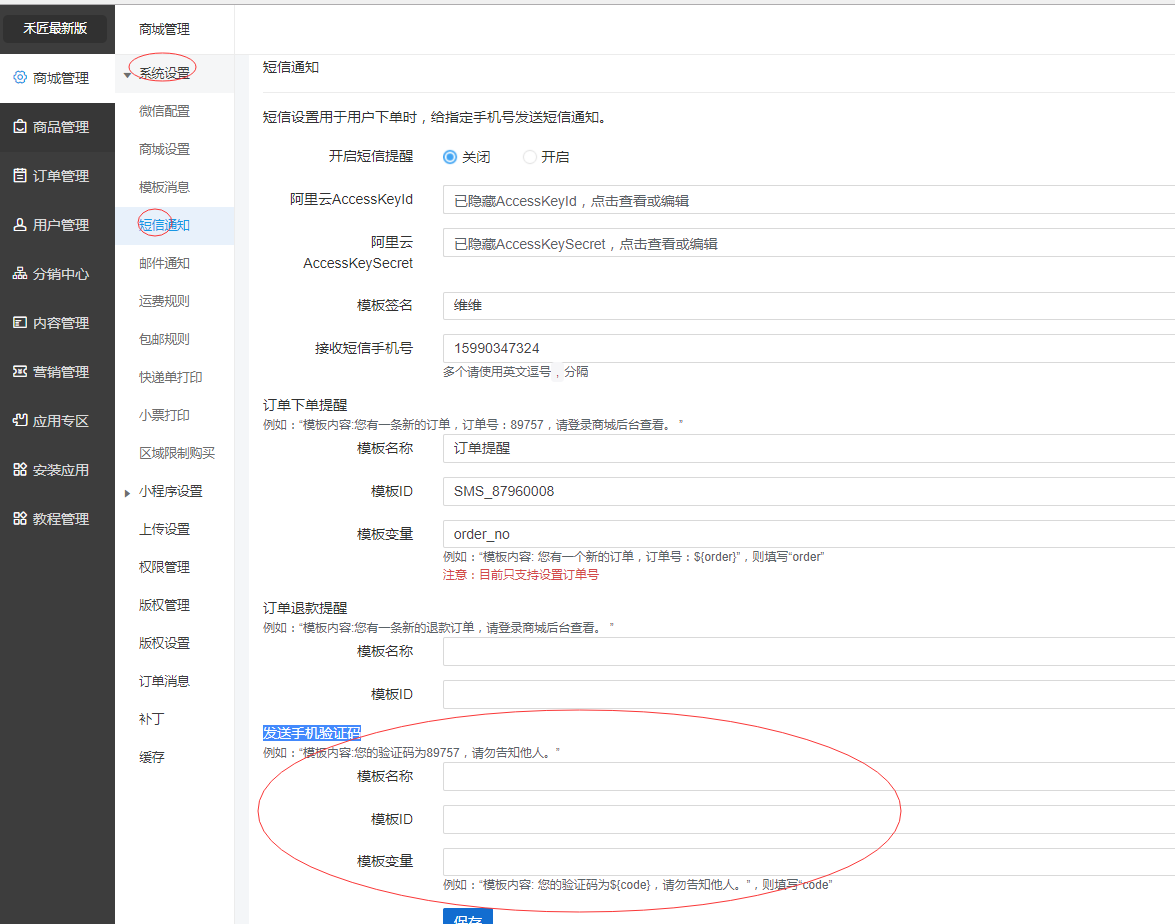Expand the 小程序设置 submenu
The image size is (1175, 924).
(128, 492)
